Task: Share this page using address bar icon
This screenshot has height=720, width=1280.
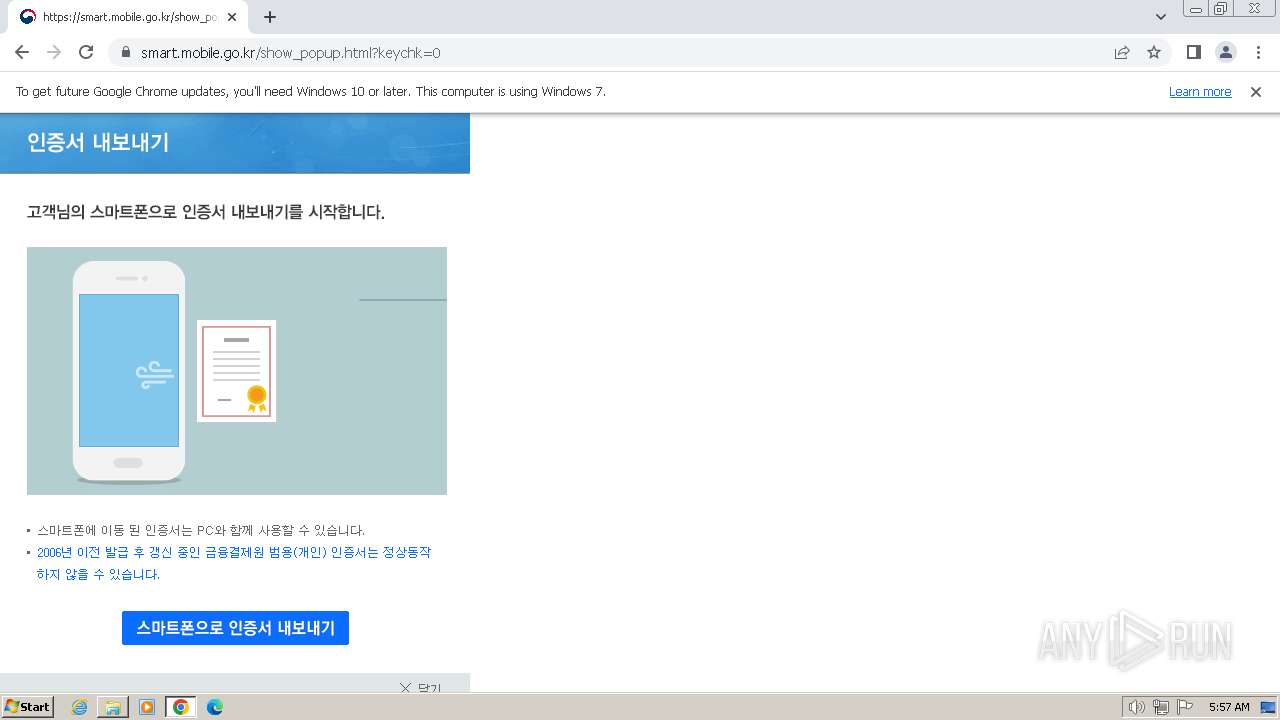Action: (1122, 53)
